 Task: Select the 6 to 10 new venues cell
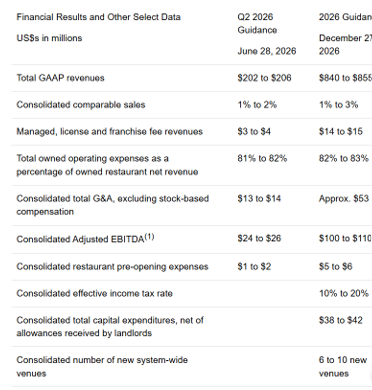click(343, 367)
